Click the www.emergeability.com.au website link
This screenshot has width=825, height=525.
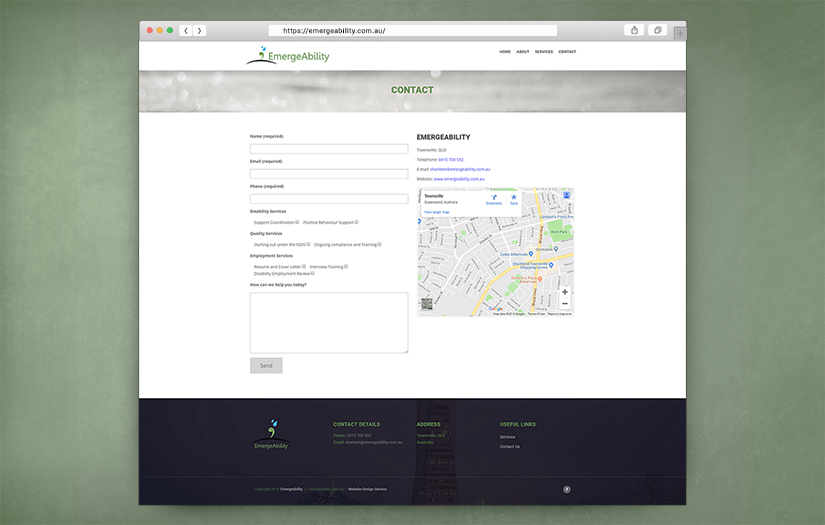(x=459, y=179)
